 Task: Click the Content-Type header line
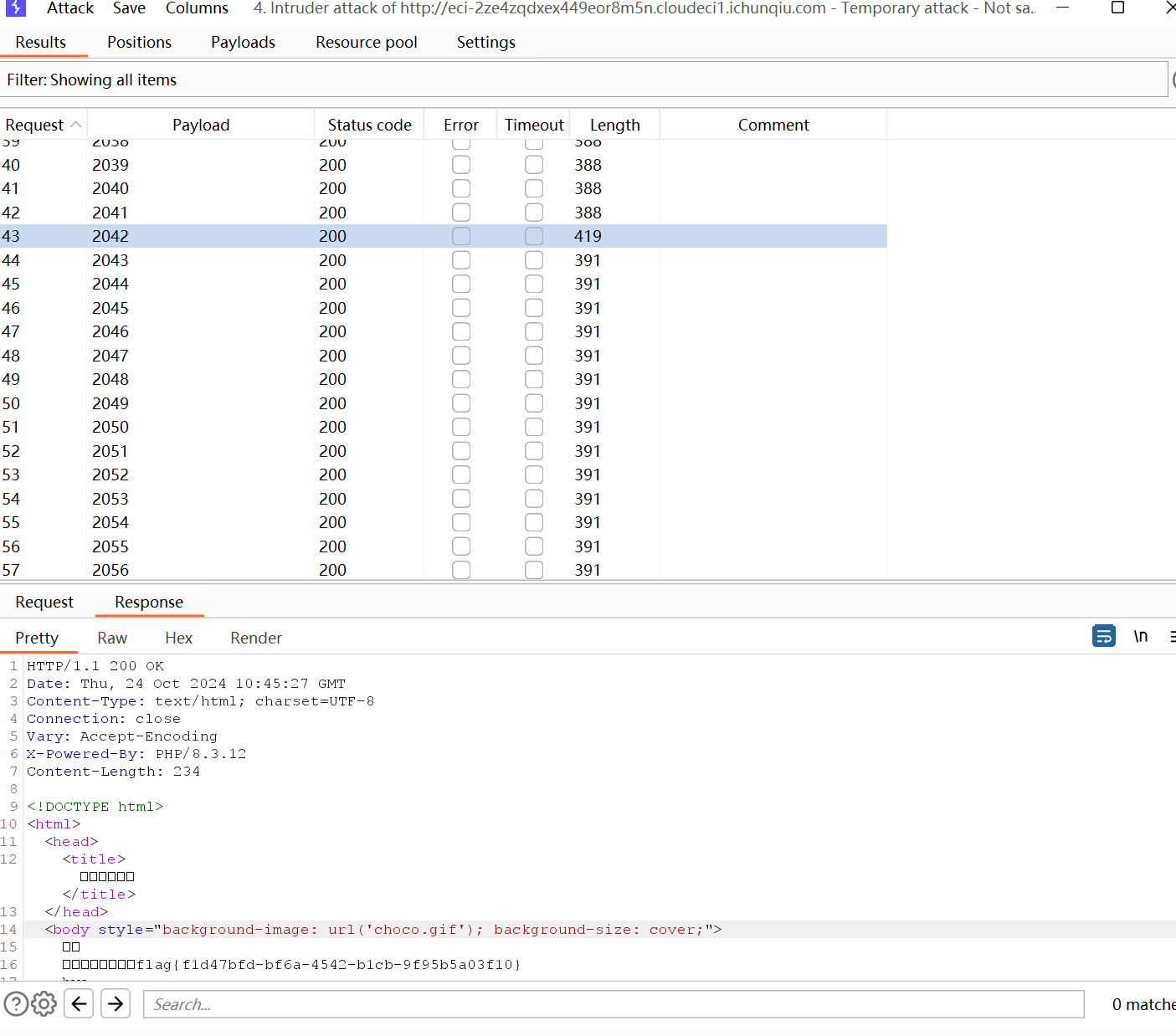(200, 701)
